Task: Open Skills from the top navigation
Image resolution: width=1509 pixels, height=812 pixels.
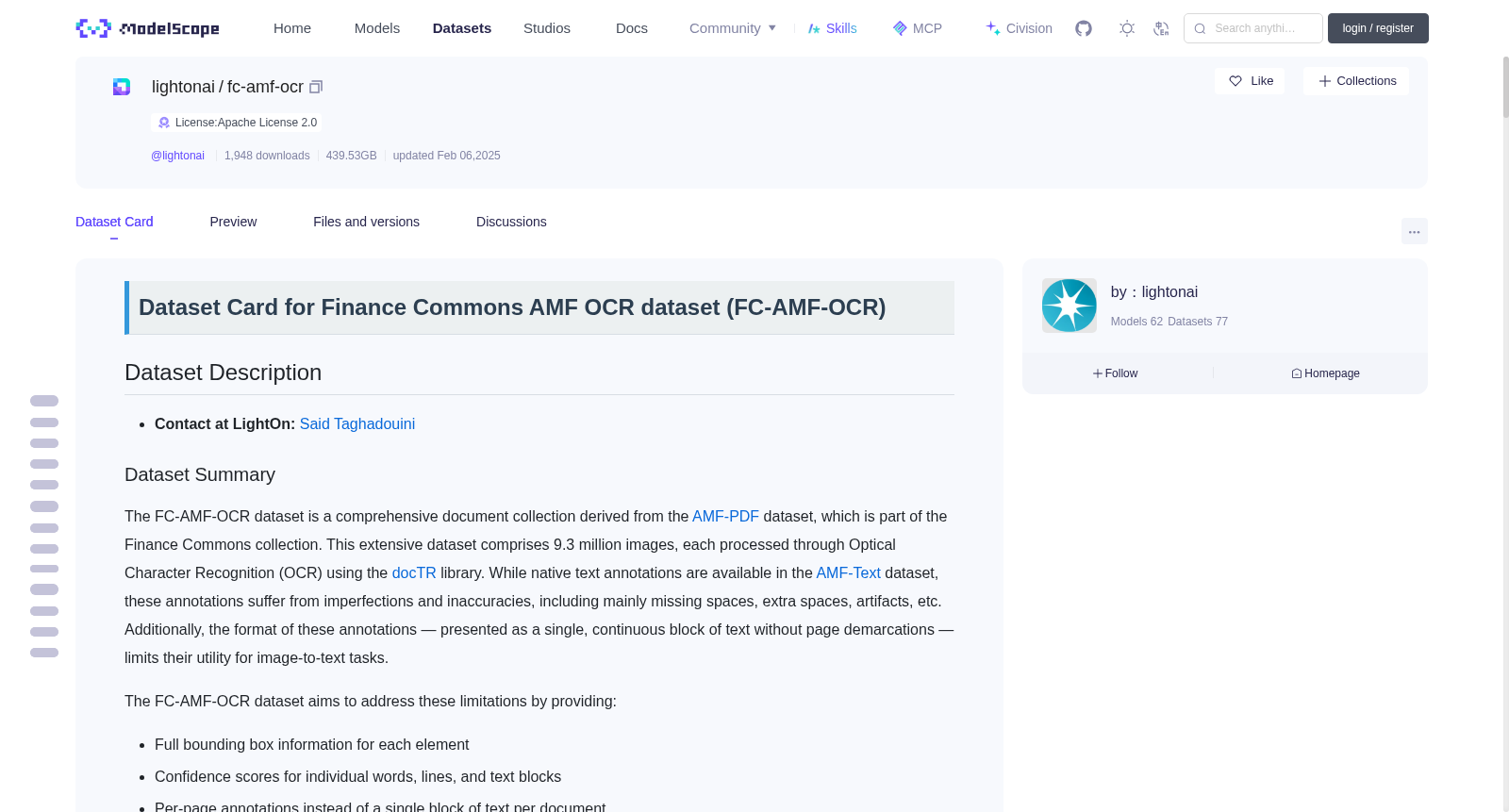Action: (832, 28)
